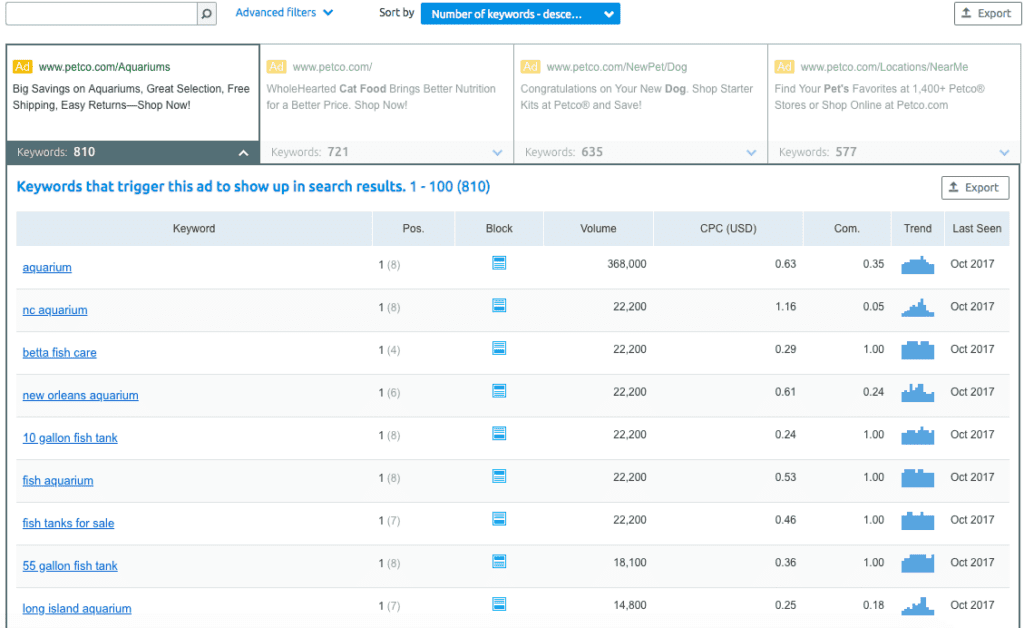Click the Keyword column header
The image size is (1024, 628).
pyautogui.click(x=194, y=228)
